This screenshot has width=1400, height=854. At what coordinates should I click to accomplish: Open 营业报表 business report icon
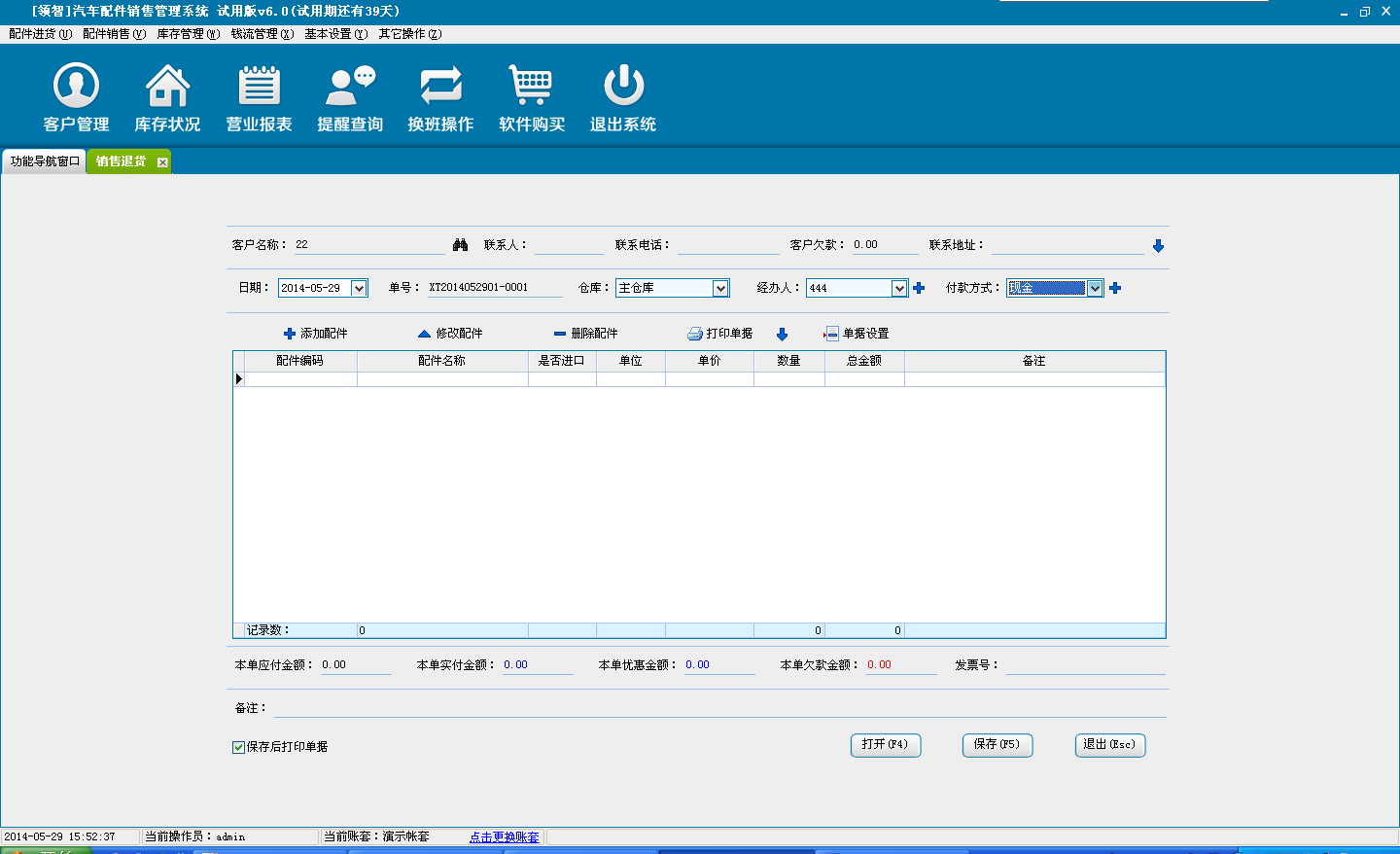point(259,87)
